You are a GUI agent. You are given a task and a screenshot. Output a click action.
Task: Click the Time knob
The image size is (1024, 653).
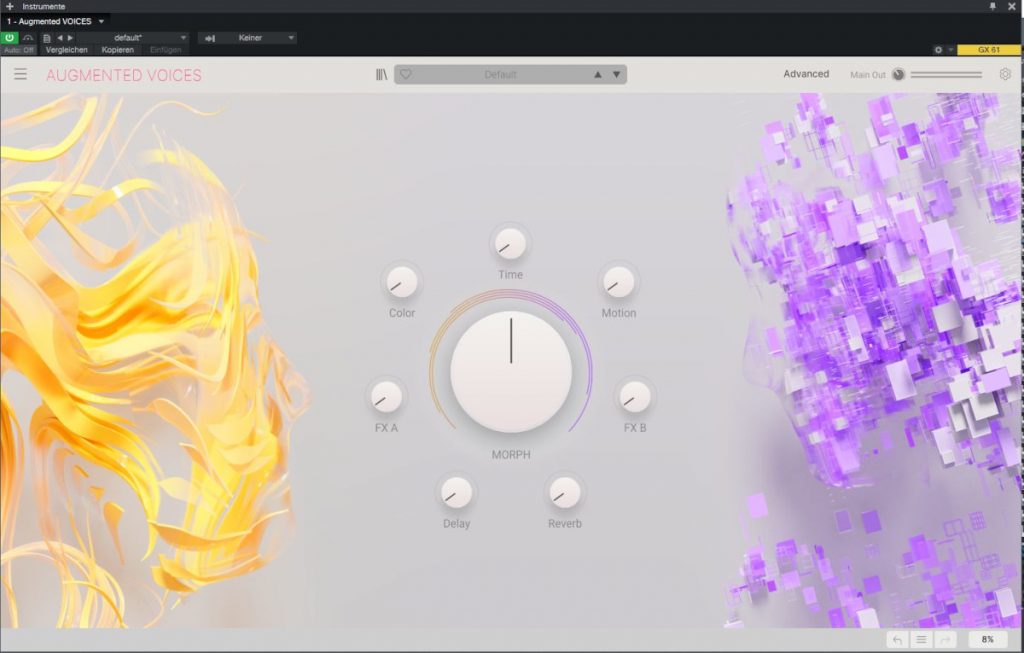pos(510,244)
